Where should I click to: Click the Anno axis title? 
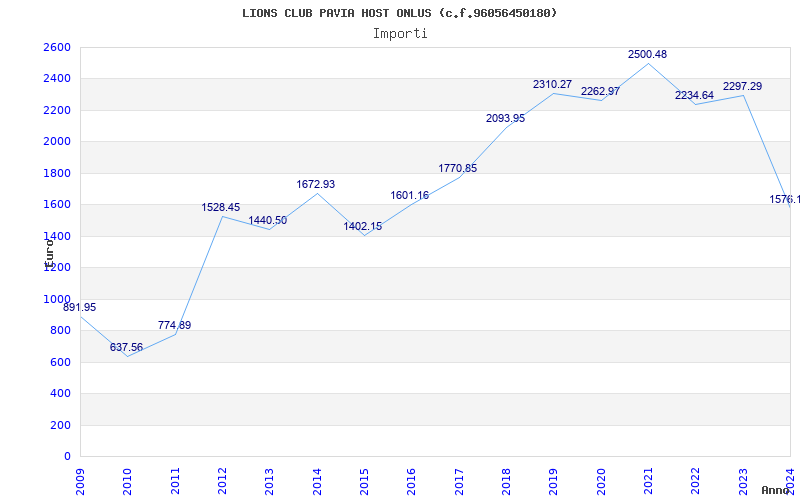coord(776,490)
